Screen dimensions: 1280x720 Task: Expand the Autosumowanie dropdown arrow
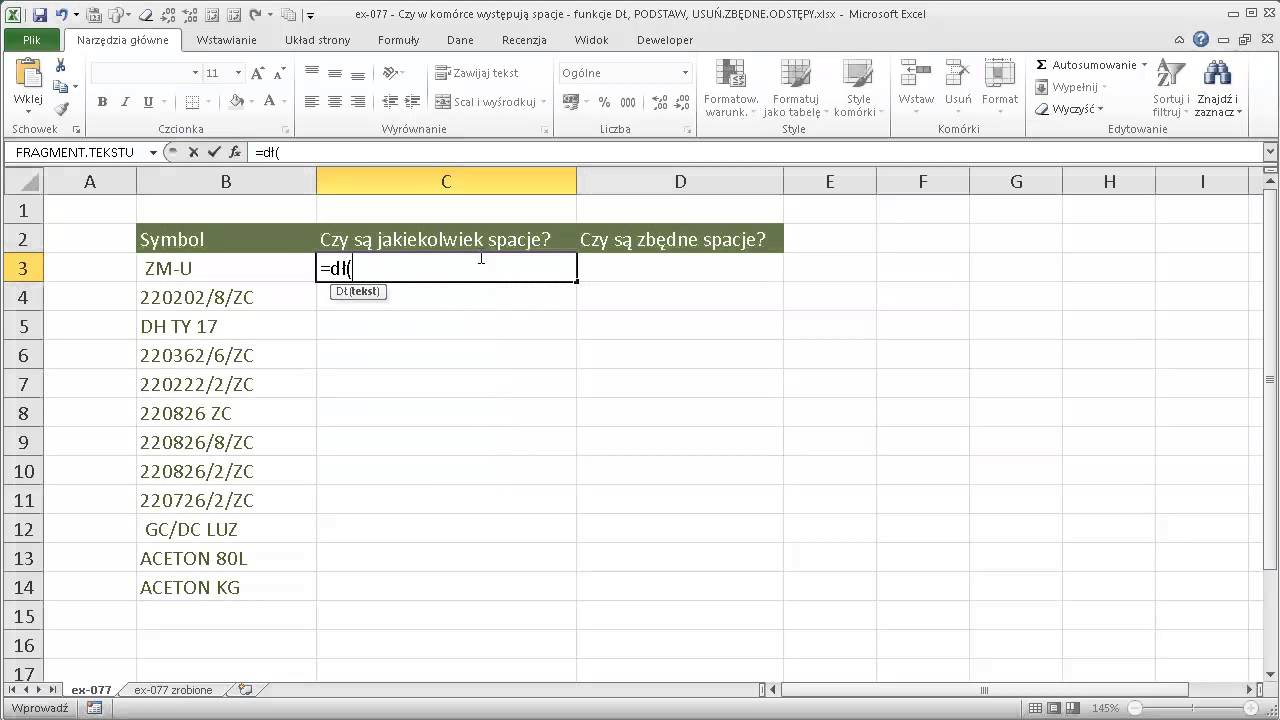pos(1144,65)
